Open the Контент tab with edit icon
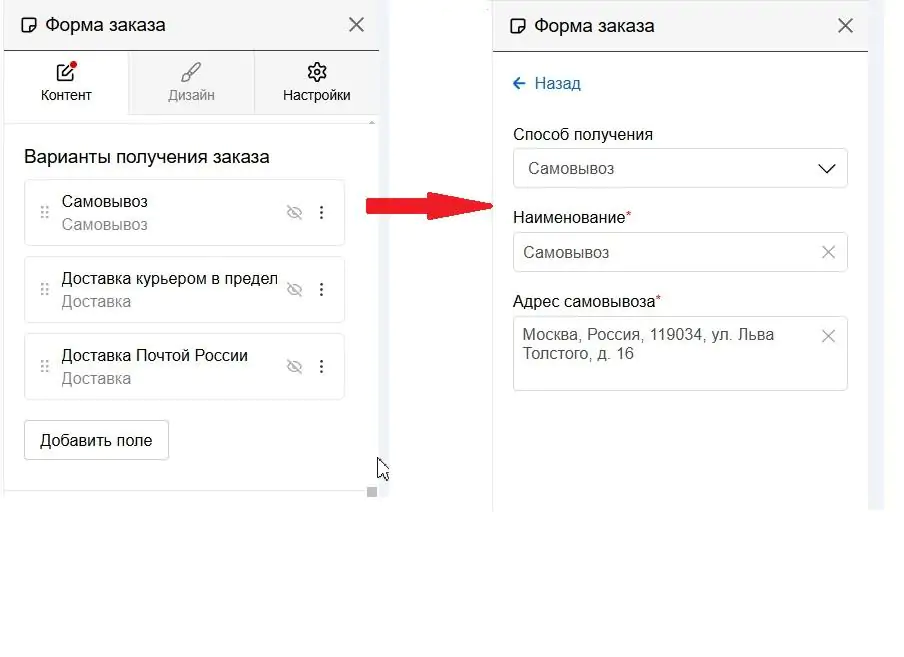Viewport: 904px width, 657px height. click(66, 82)
